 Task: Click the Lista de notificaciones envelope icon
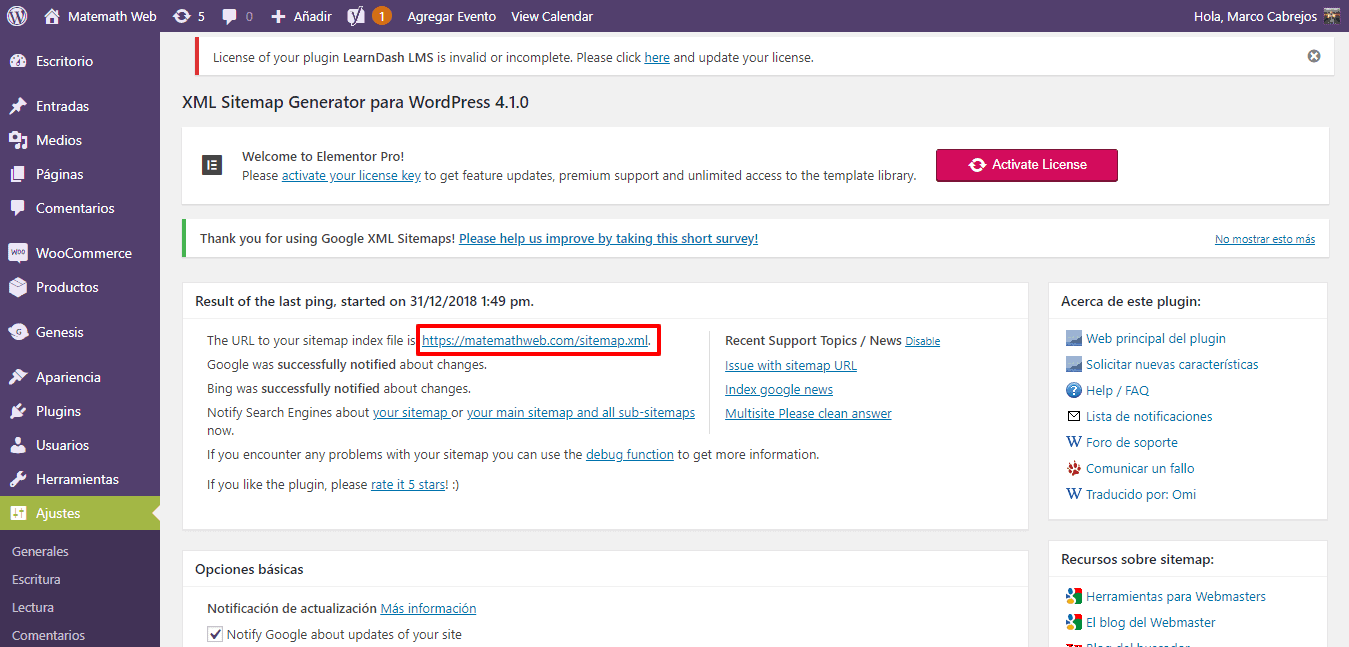1074,416
